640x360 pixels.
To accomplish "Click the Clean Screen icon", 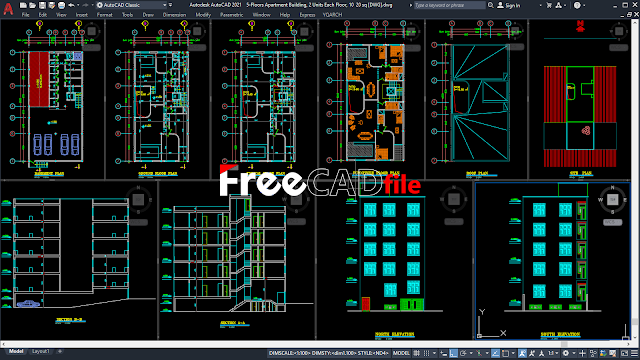I will 625,353.
